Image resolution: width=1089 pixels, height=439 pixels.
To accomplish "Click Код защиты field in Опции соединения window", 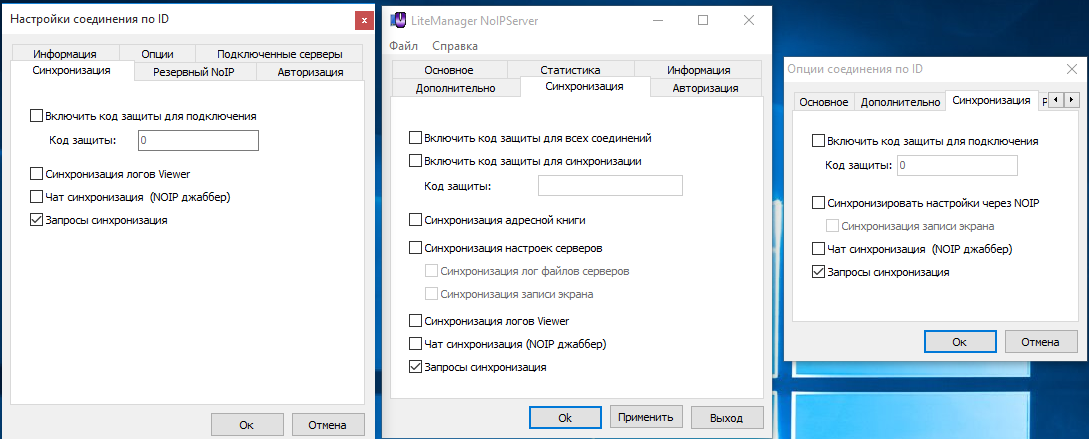I will click(957, 165).
